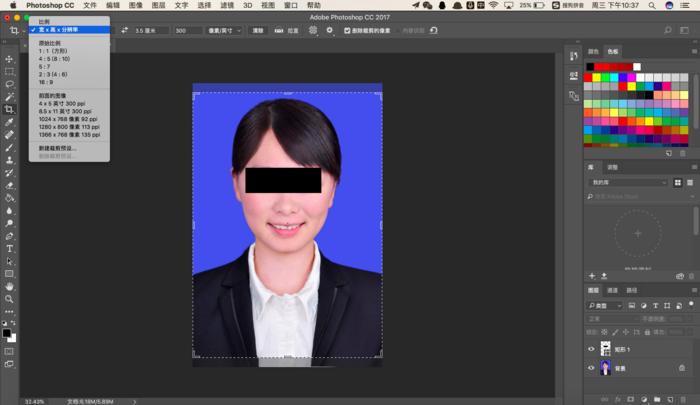Toggle shape layer filter

pyautogui.click(x=667, y=305)
